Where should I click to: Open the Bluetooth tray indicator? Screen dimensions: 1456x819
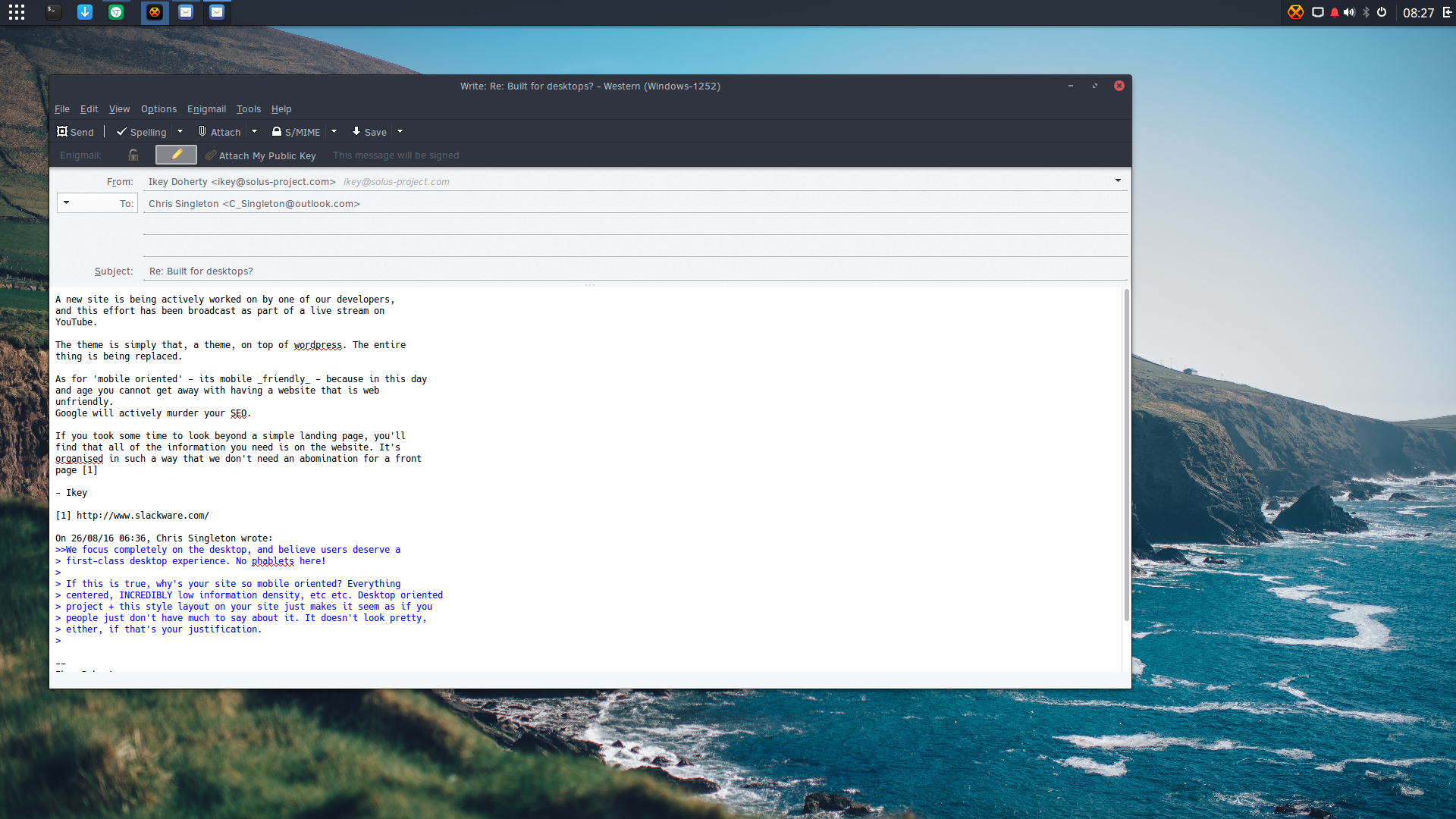coord(1367,12)
